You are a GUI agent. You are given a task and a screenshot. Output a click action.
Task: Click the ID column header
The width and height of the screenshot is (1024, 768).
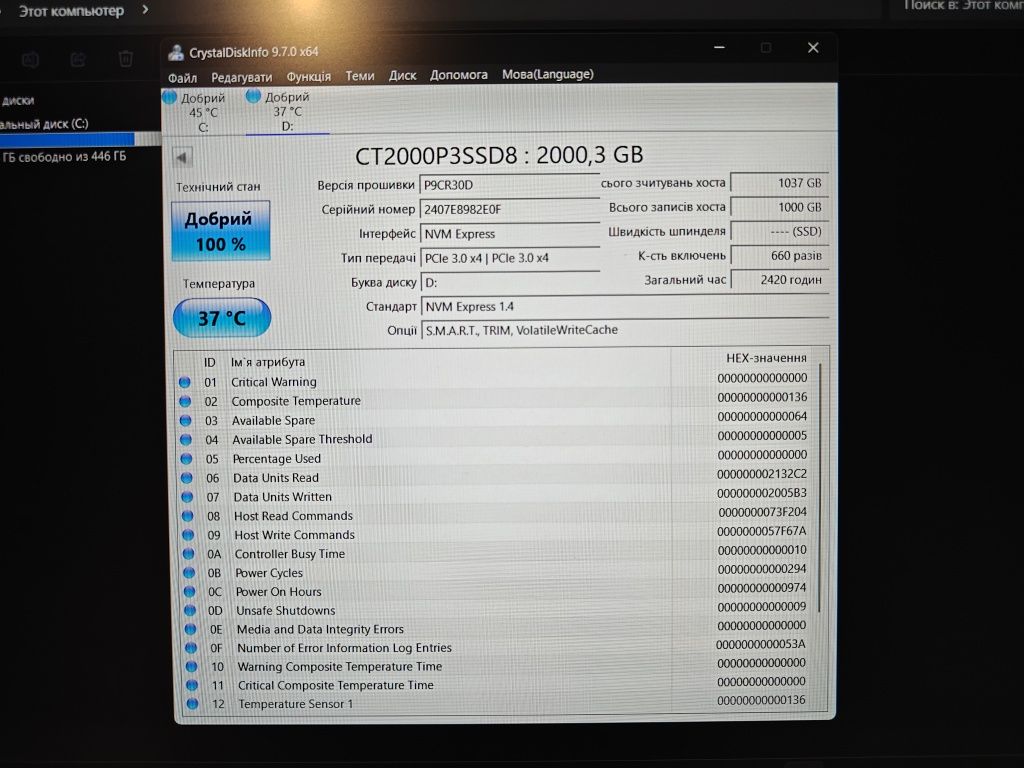tap(210, 362)
